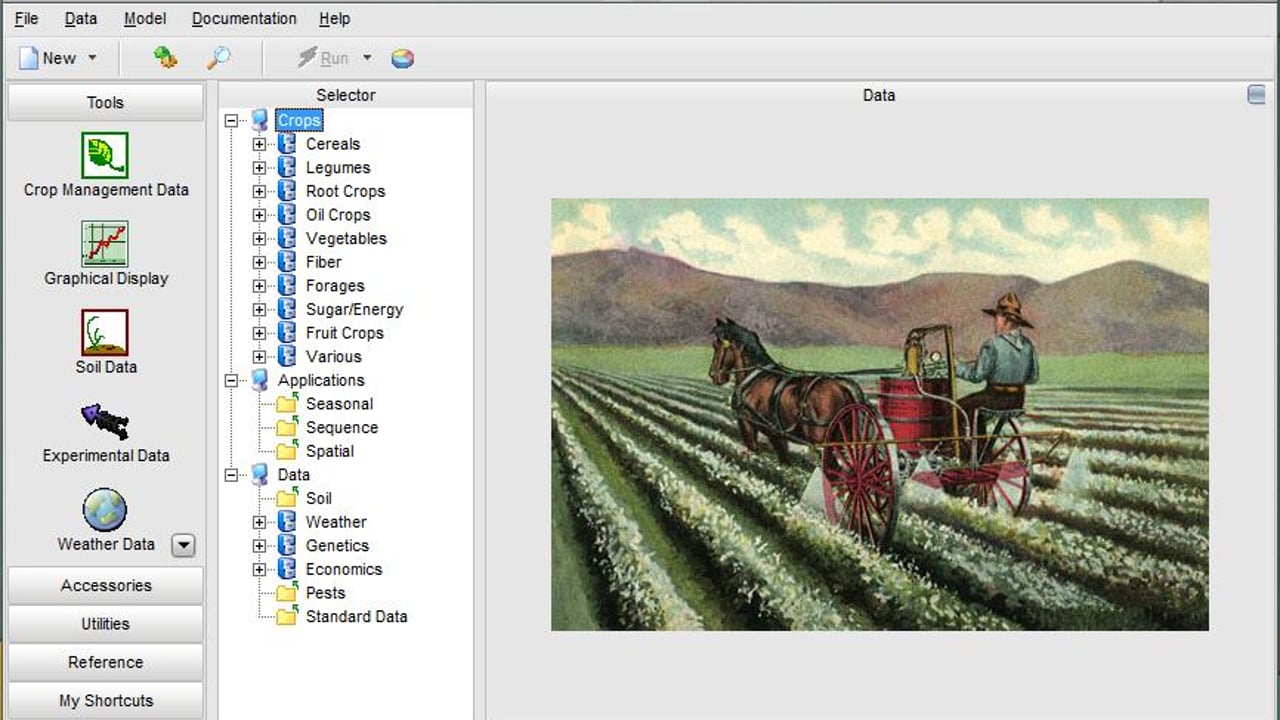Click the green-orange toolbar icon beside New
The width and height of the screenshot is (1280, 720).
[x=165, y=58]
